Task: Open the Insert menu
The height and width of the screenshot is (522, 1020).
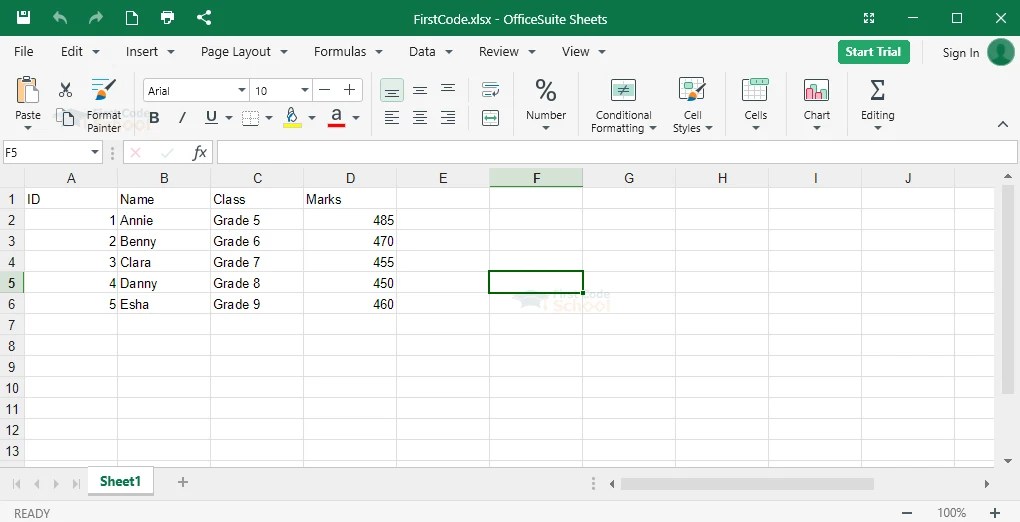Action: click(150, 51)
